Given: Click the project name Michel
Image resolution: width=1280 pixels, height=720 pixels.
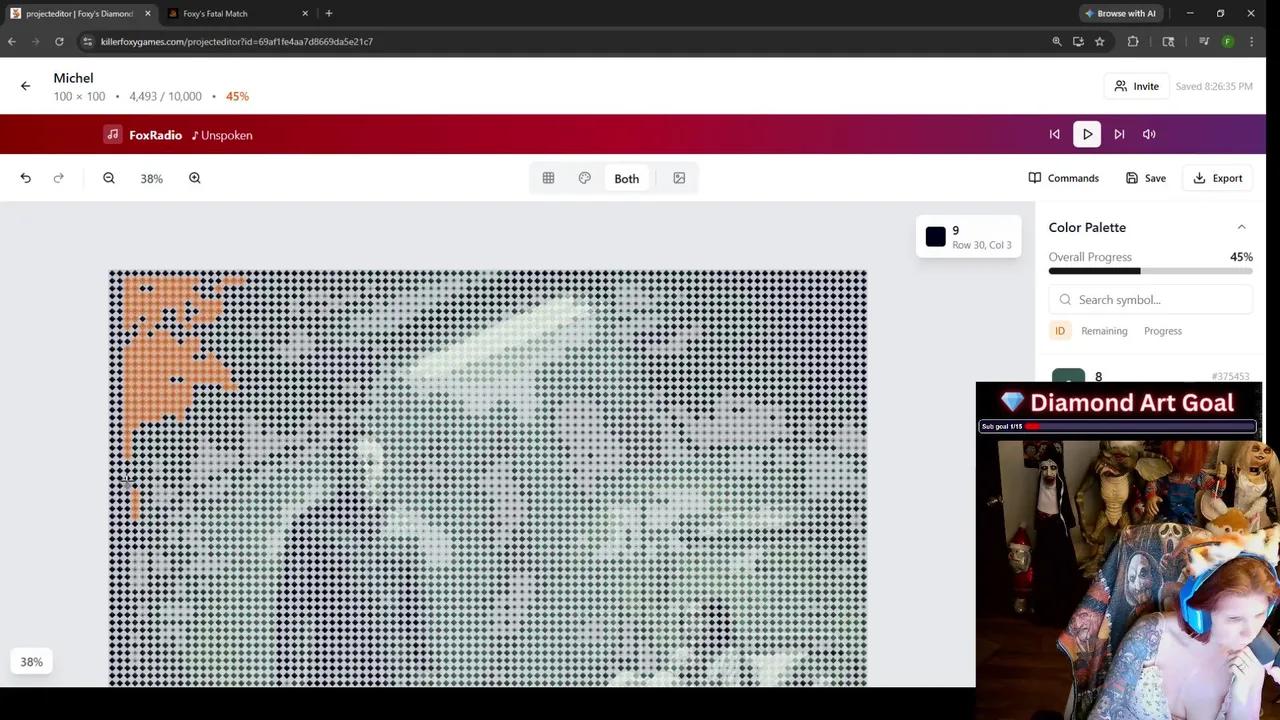Looking at the screenshot, I should pos(73,78).
